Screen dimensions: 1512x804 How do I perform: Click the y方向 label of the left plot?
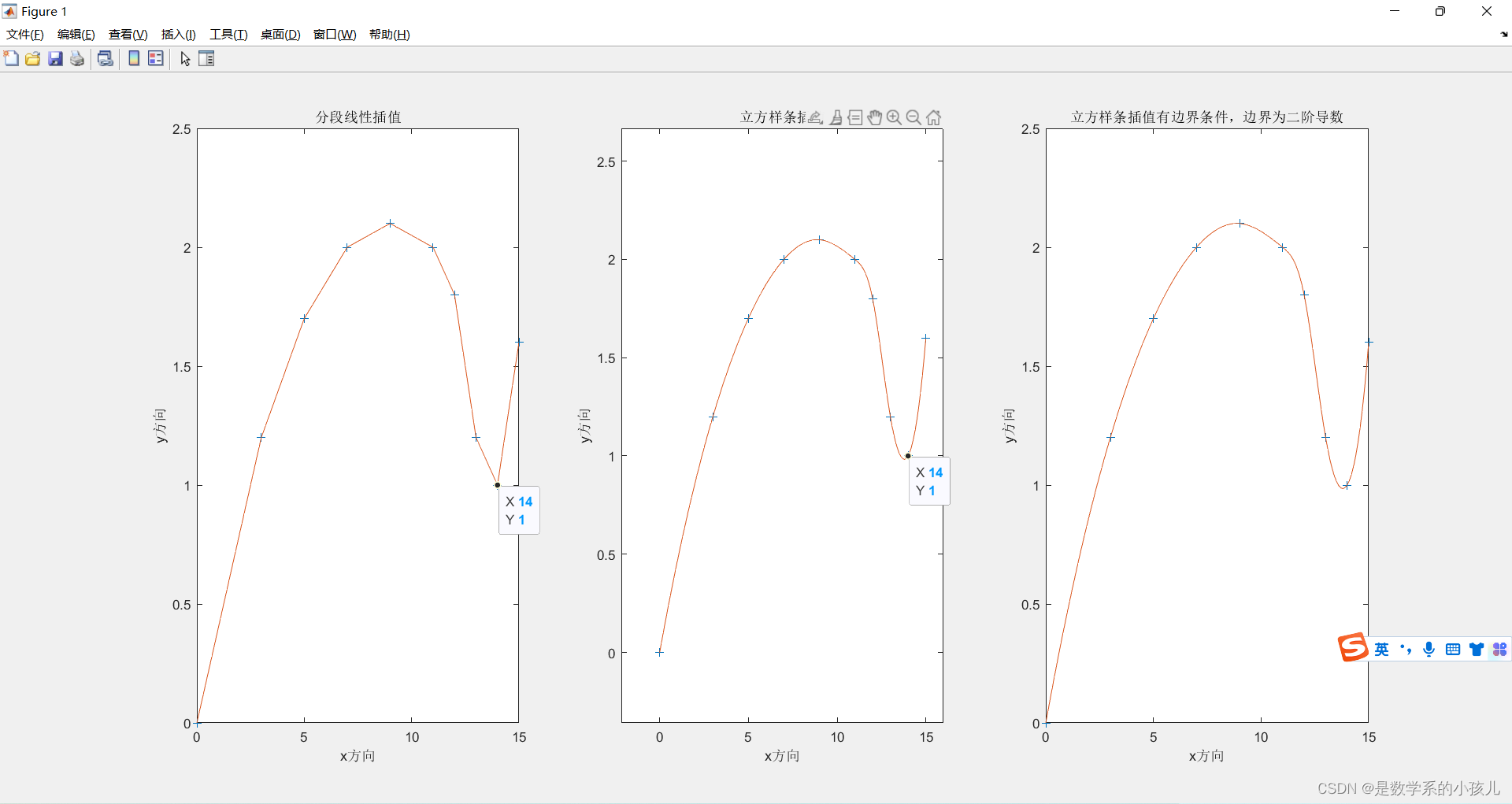(x=160, y=426)
